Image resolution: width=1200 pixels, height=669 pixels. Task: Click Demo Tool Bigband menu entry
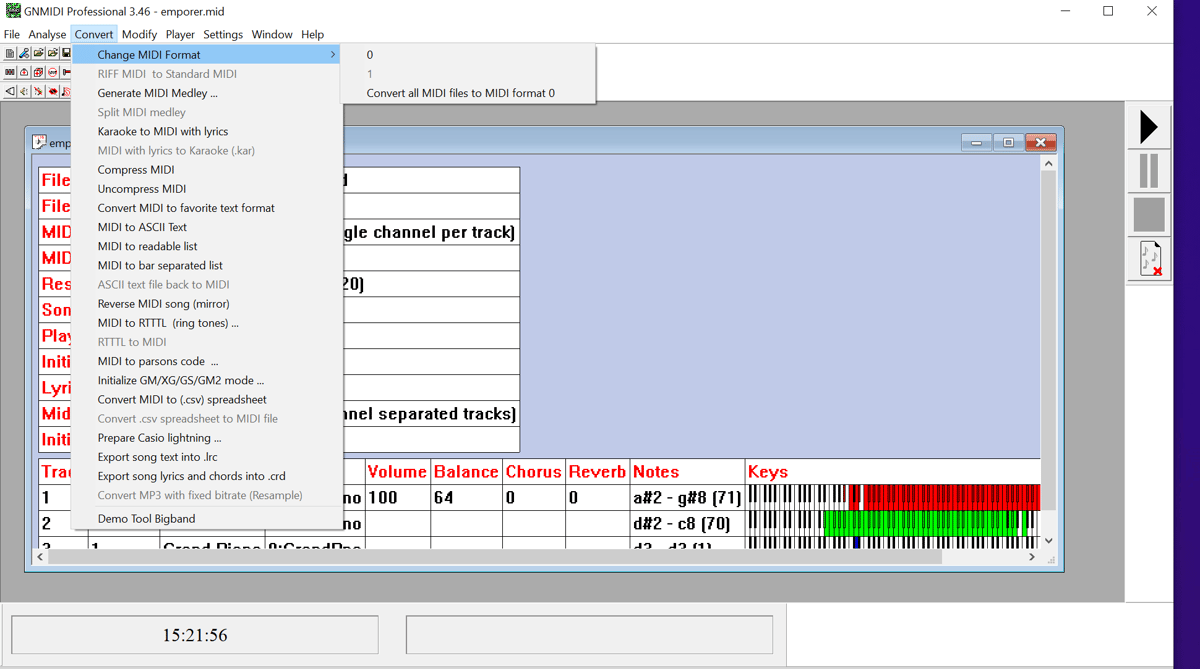146,519
